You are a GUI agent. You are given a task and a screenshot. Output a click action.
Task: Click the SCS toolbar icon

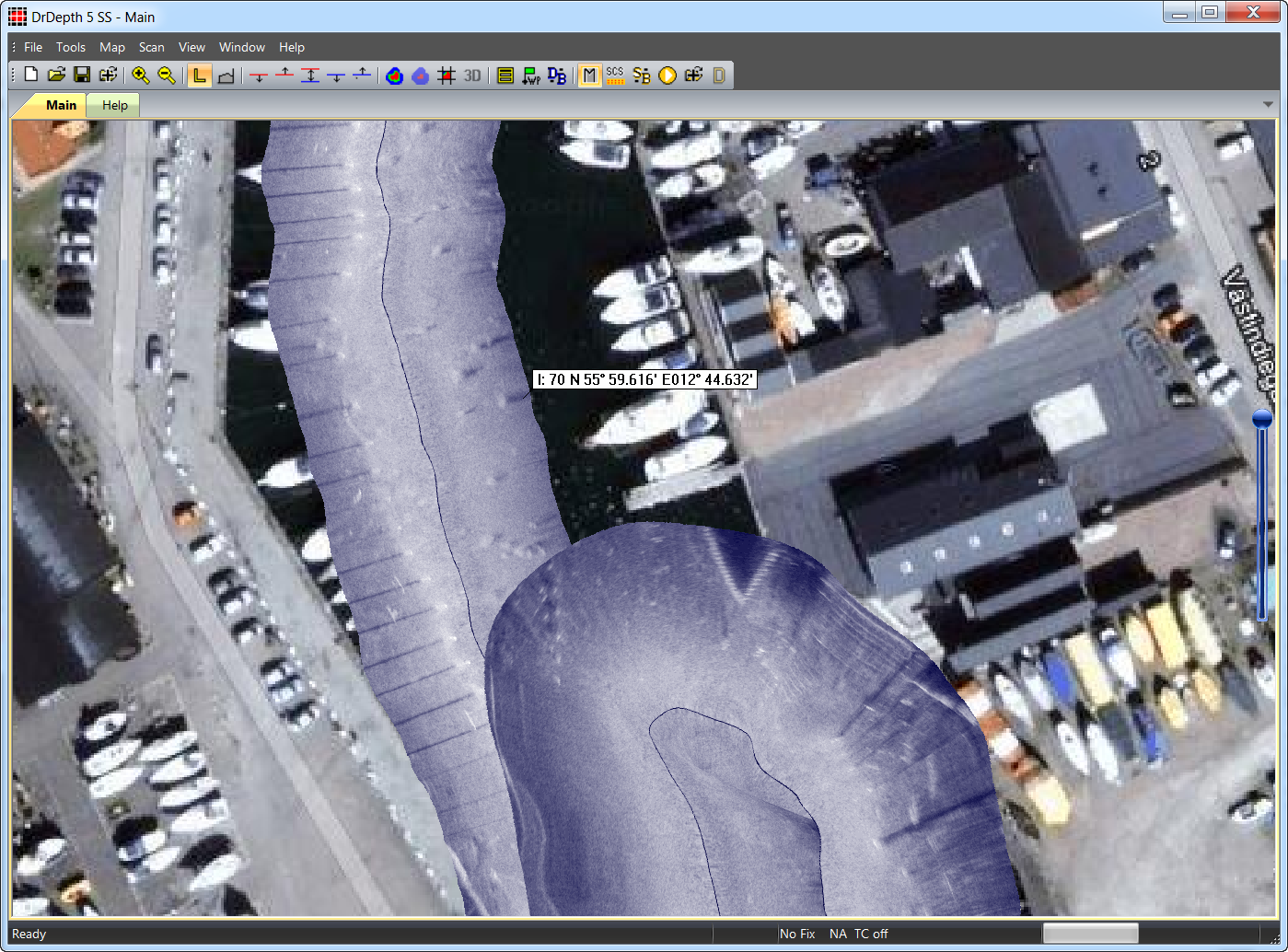click(615, 75)
